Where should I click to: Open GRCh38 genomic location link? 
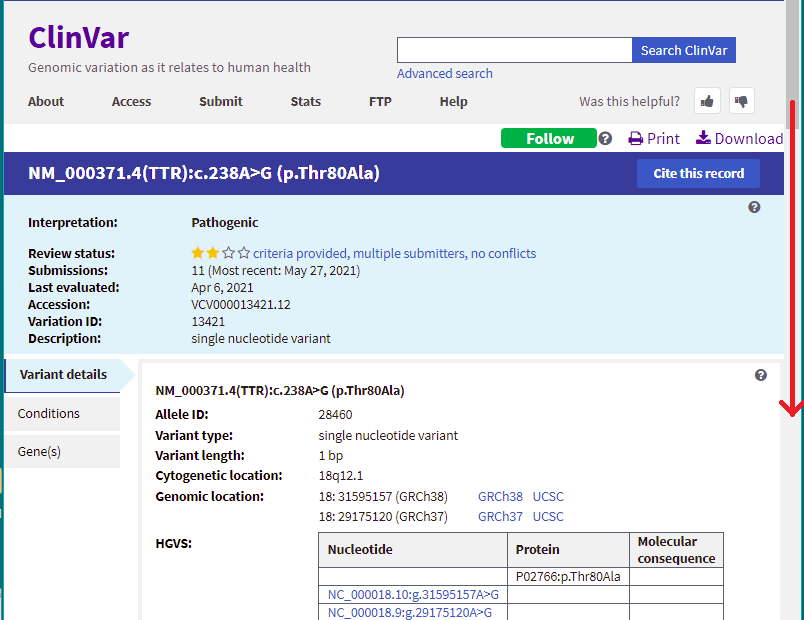500,496
